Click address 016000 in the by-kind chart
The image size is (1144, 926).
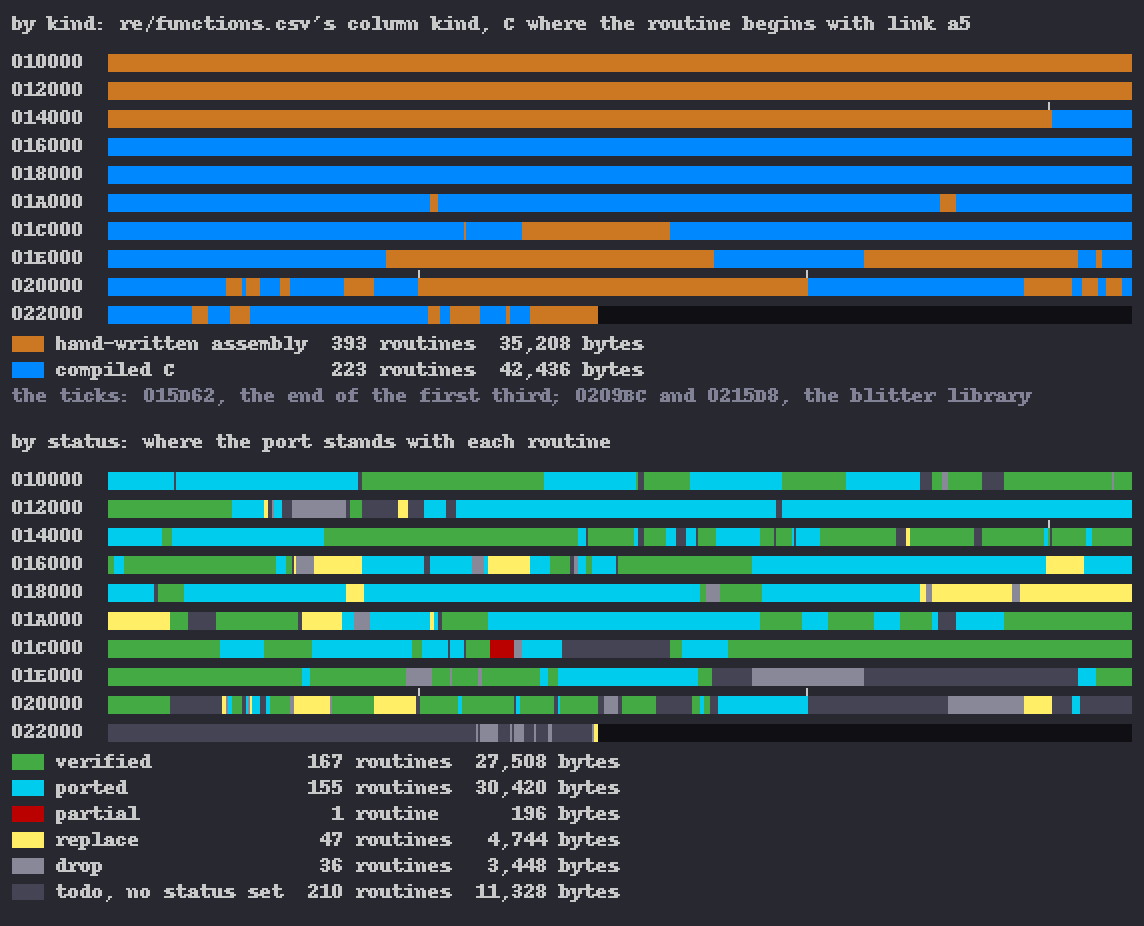(47, 146)
